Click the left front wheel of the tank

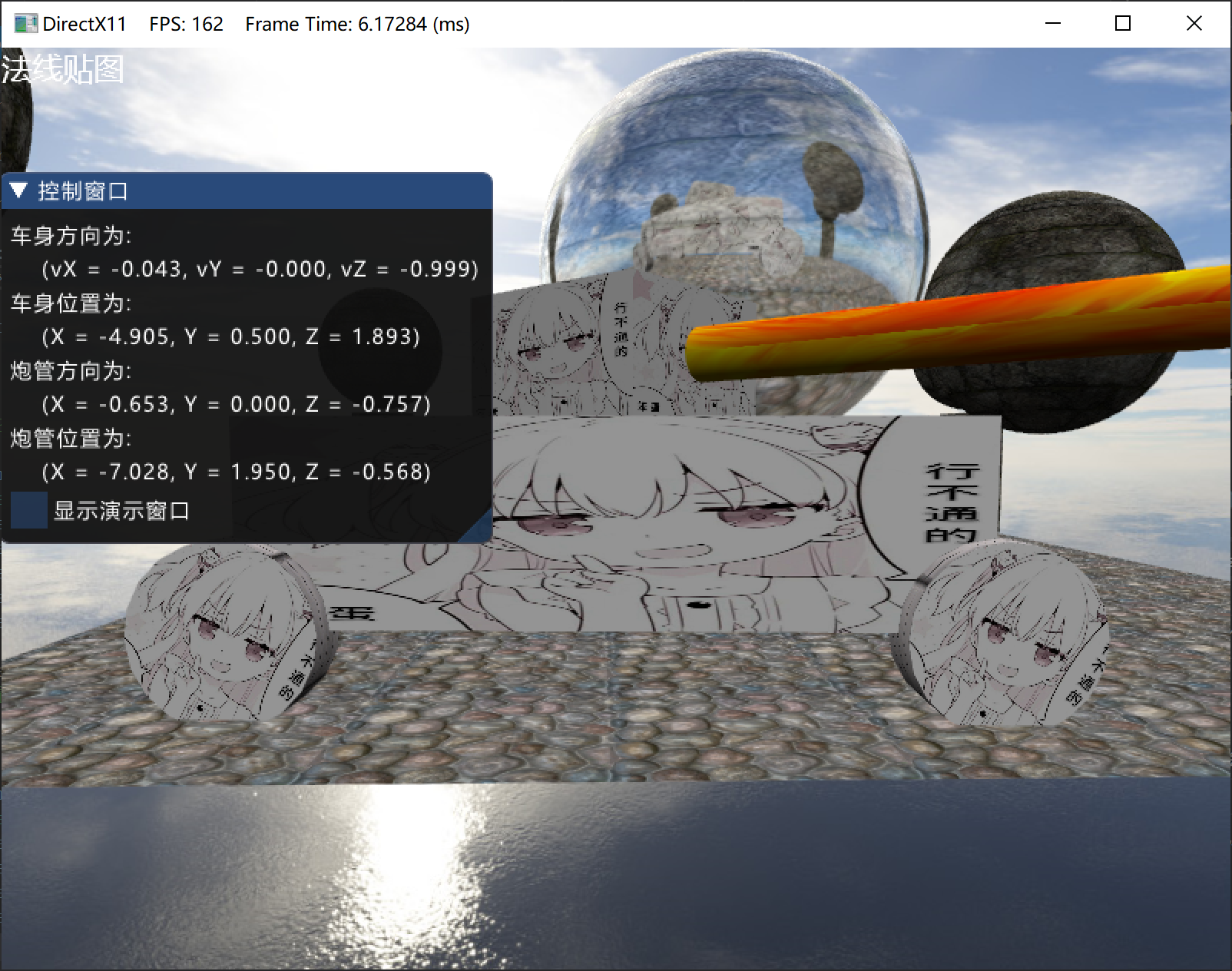click(230, 634)
